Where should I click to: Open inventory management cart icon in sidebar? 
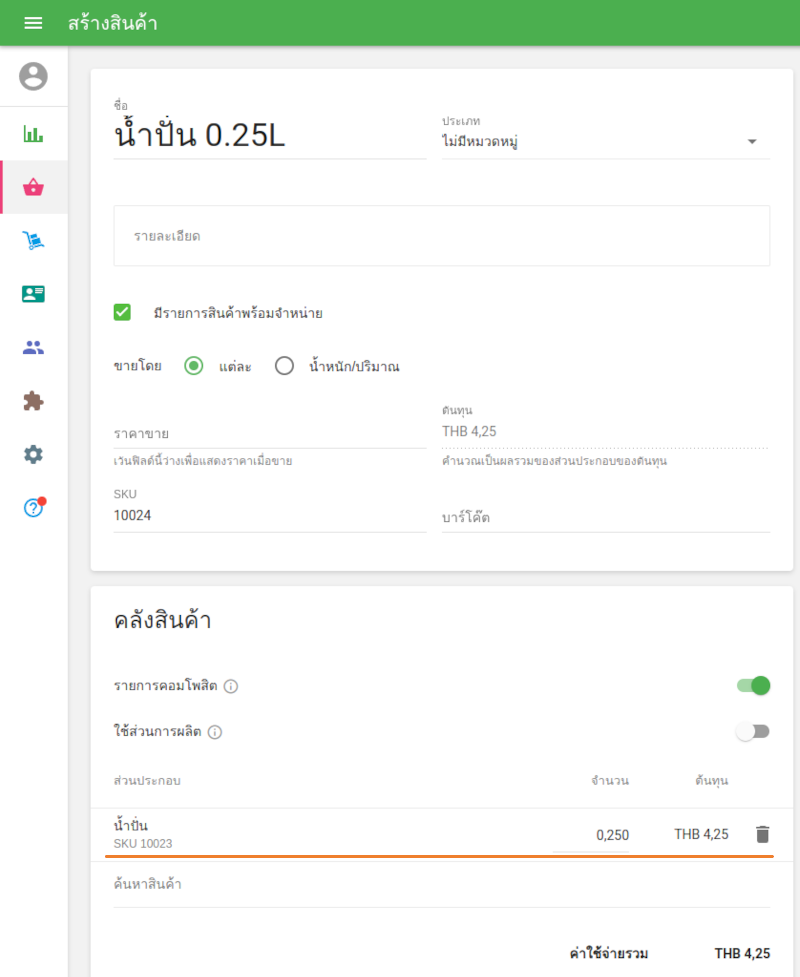coord(33,240)
